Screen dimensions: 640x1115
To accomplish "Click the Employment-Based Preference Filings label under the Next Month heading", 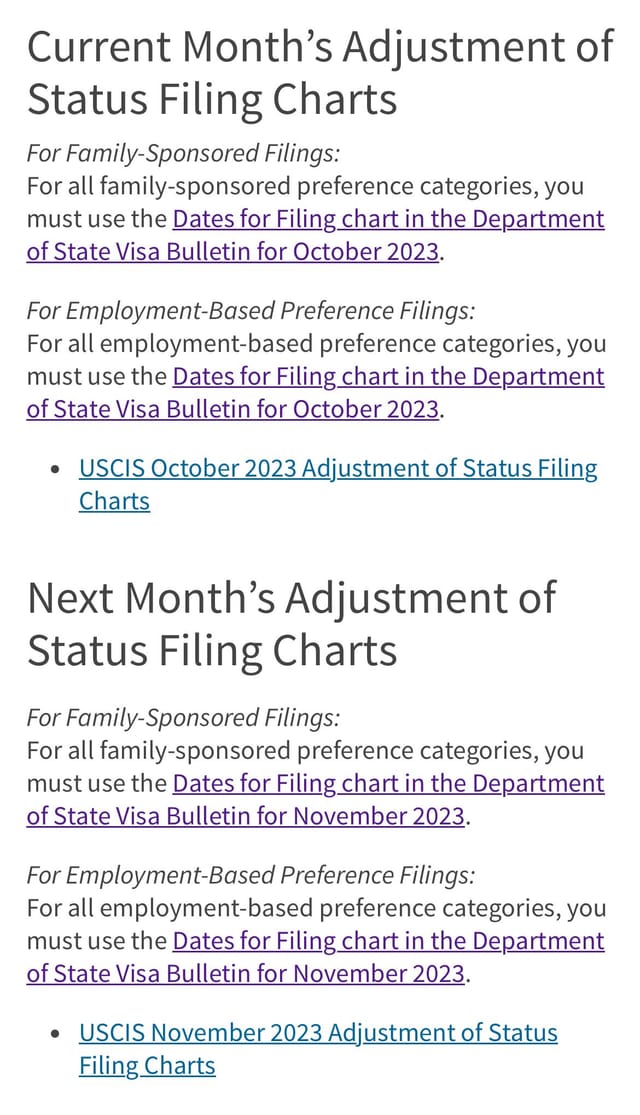I will click(250, 876).
